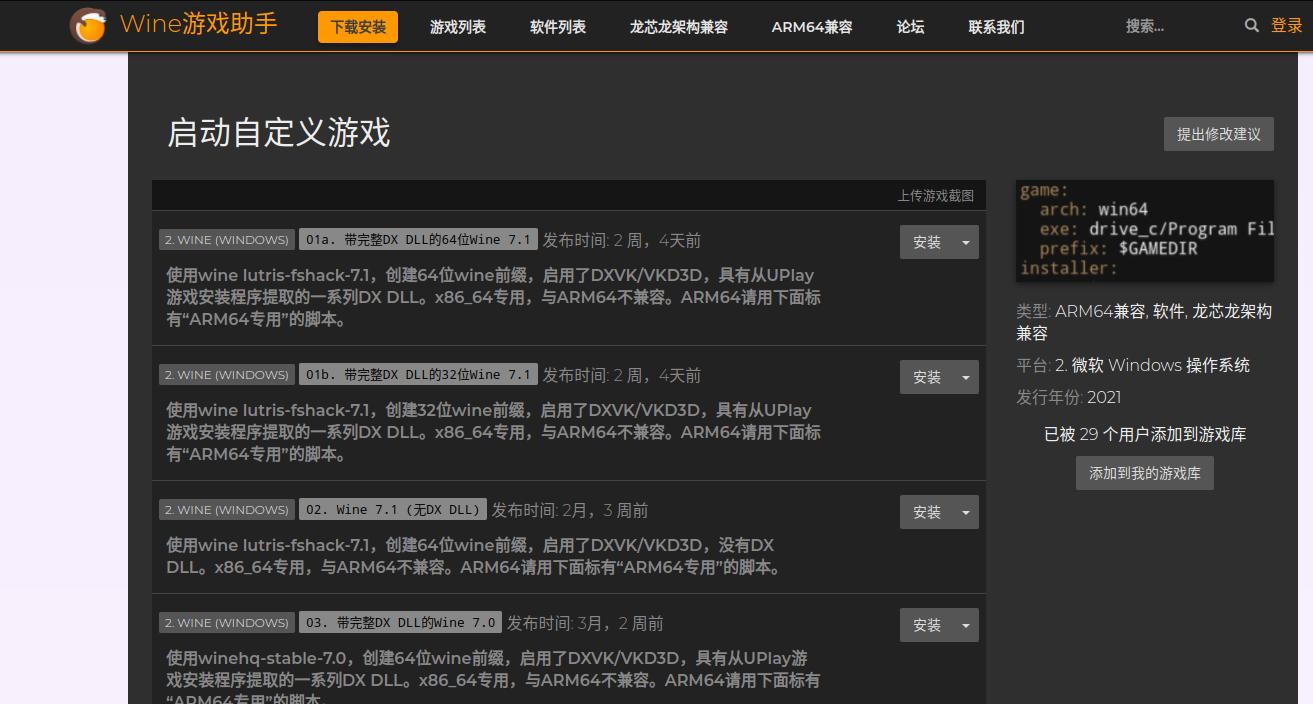The height and width of the screenshot is (704, 1313).
Task: Install the 01a 64位Wine 7.1 script
Action: 927,242
